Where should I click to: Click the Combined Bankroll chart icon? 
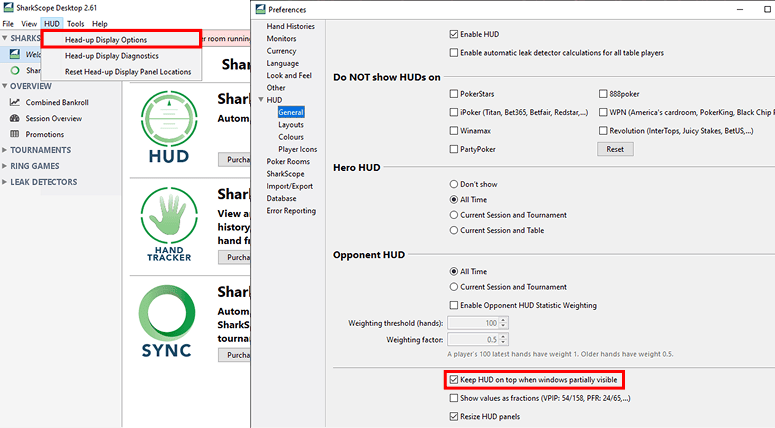pyautogui.click(x=15, y=102)
